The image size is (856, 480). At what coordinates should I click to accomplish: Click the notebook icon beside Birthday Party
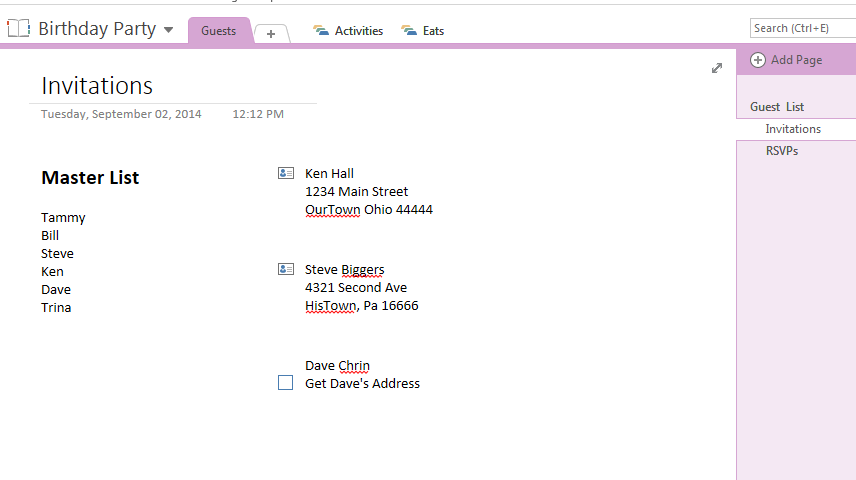coord(19,29)
